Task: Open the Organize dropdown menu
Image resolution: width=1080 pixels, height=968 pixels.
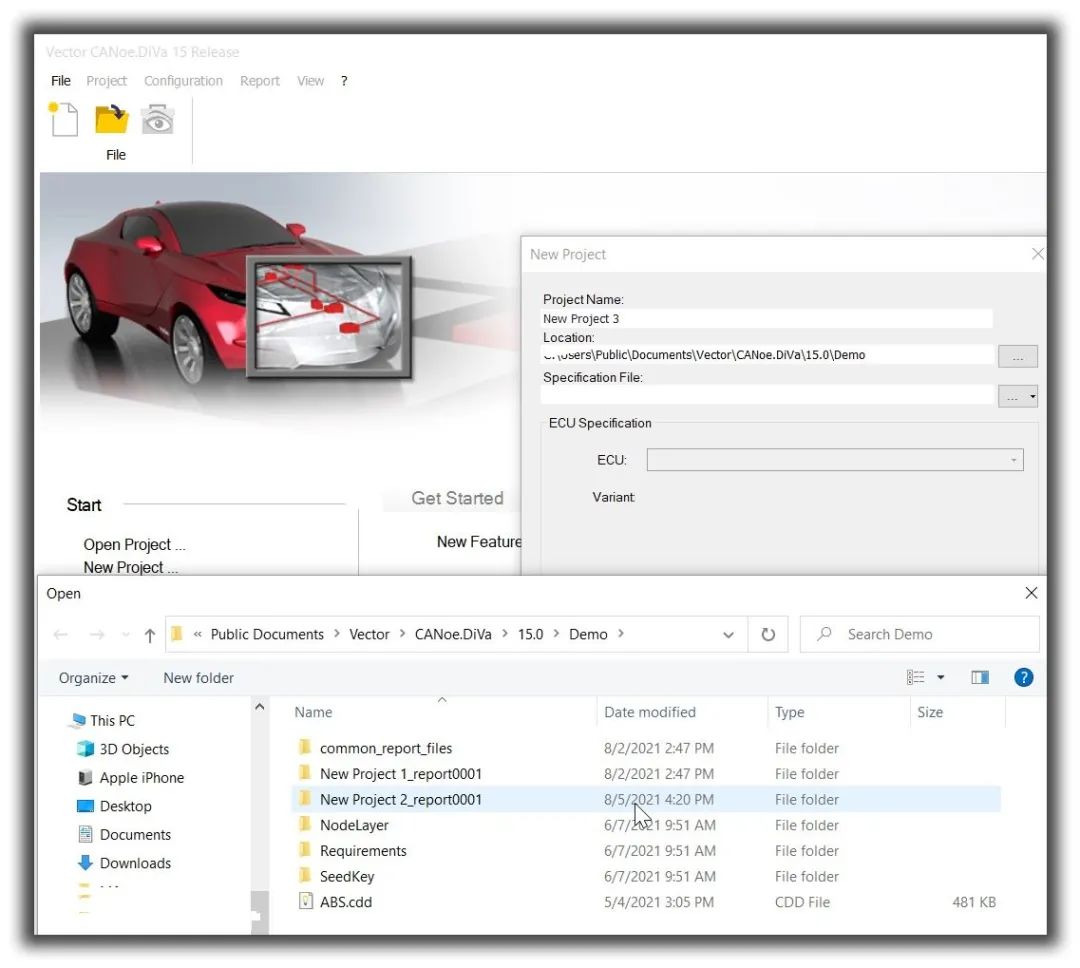Action: coord(93,678)
